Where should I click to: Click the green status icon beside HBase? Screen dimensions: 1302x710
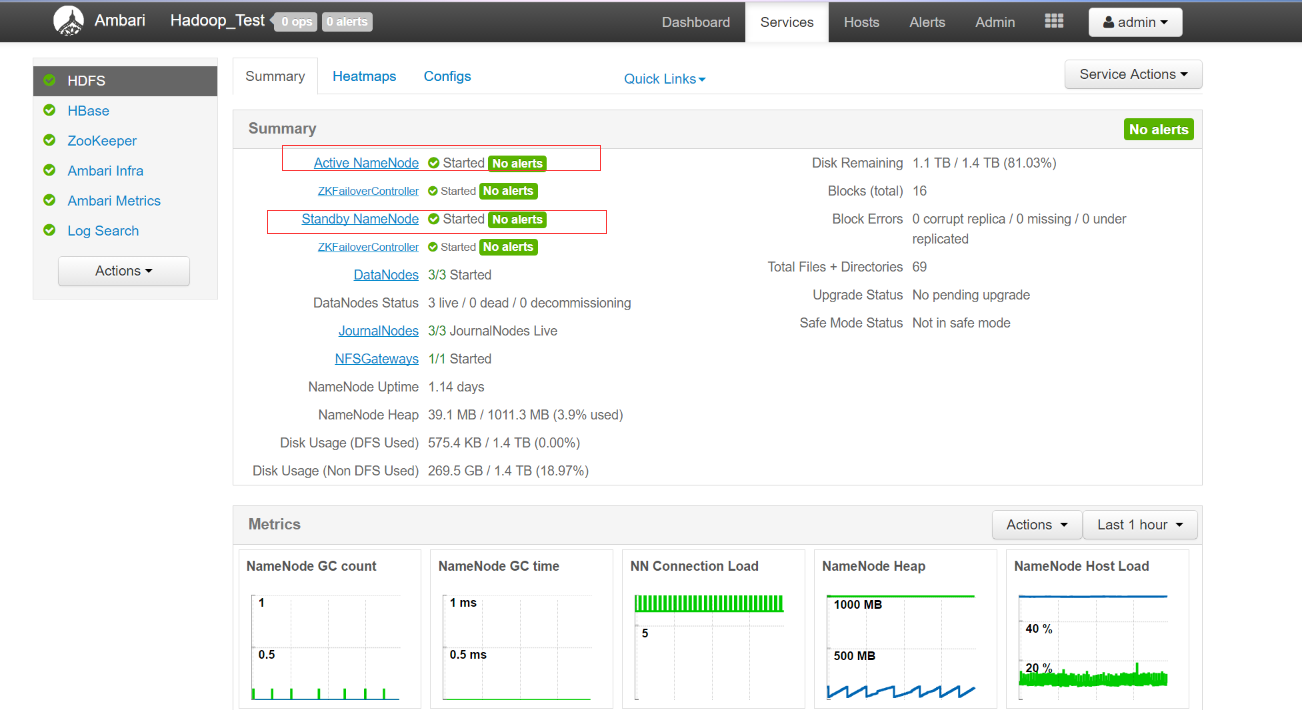coord(49,111)
